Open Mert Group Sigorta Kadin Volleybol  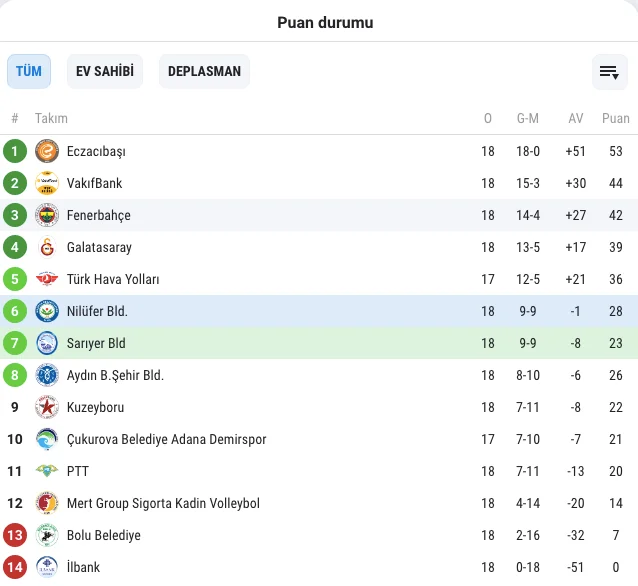click(163, 503)
